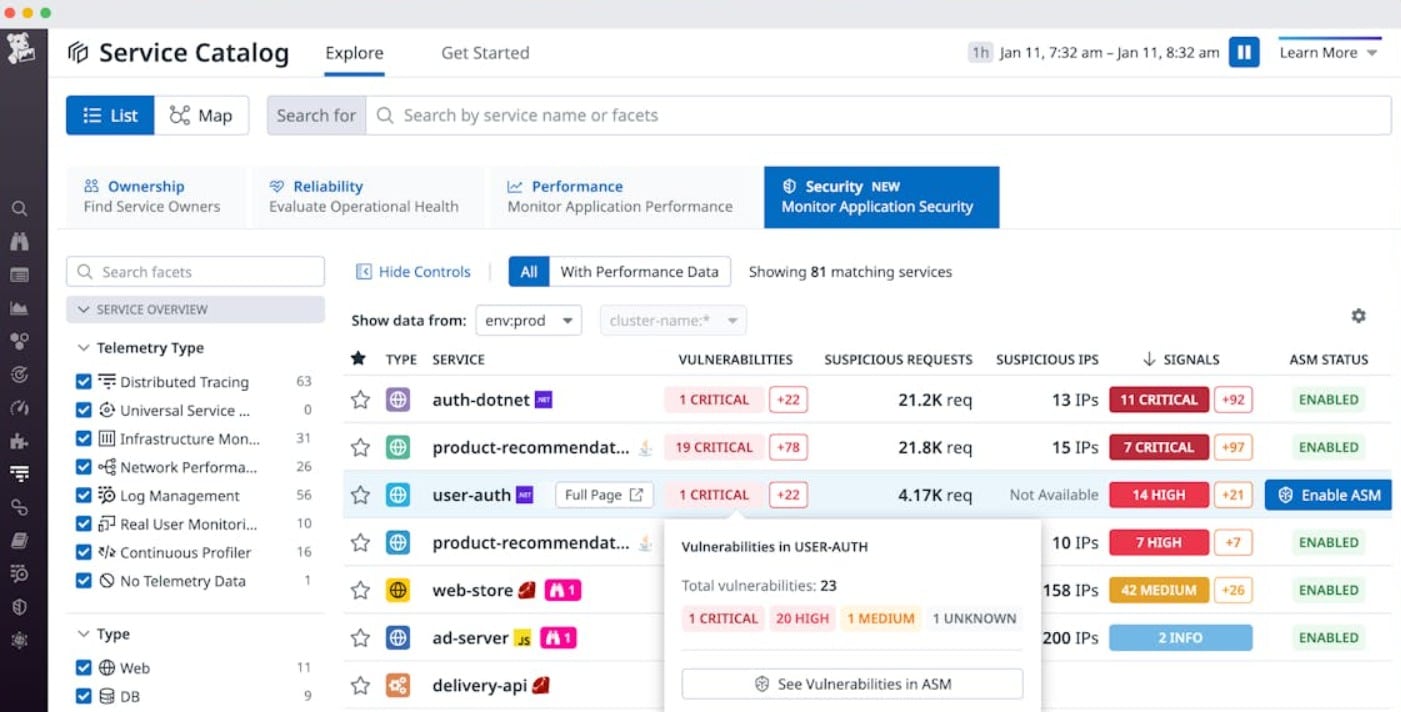Open the Dashboards icon in the left sidebar
This screenshot has height=712, width=1401.
(20, 274)
